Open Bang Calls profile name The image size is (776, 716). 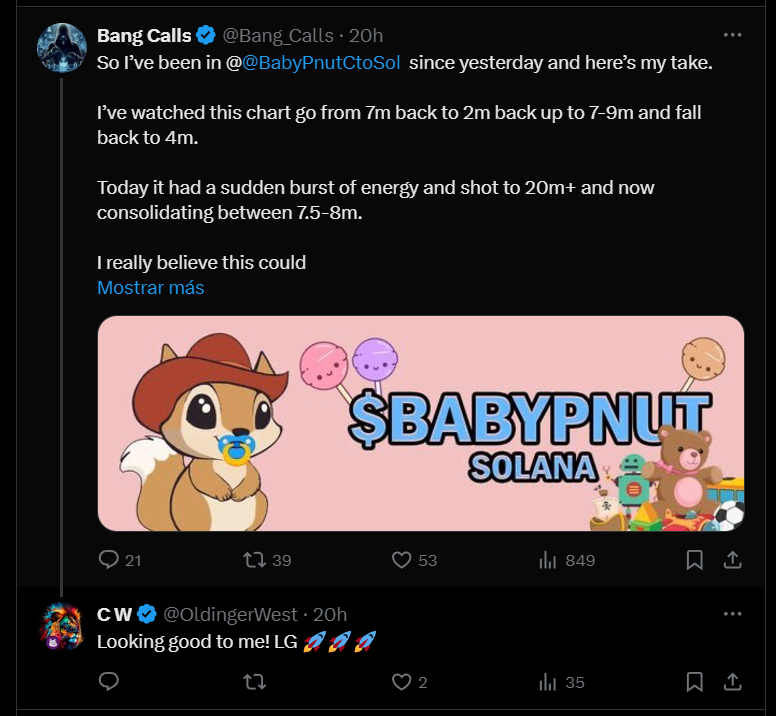(144, 36)
